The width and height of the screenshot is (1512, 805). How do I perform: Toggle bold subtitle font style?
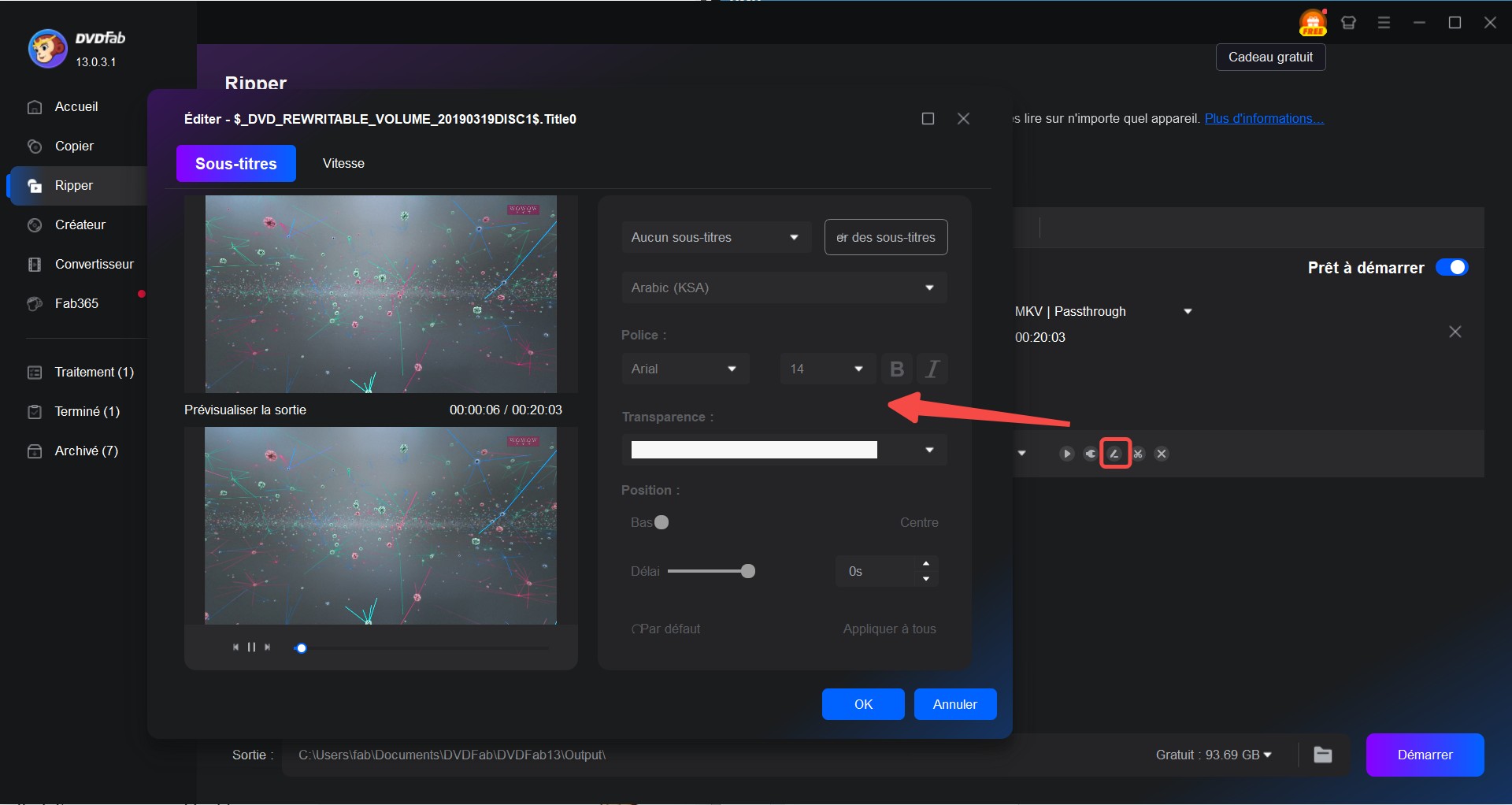point(896,369)
